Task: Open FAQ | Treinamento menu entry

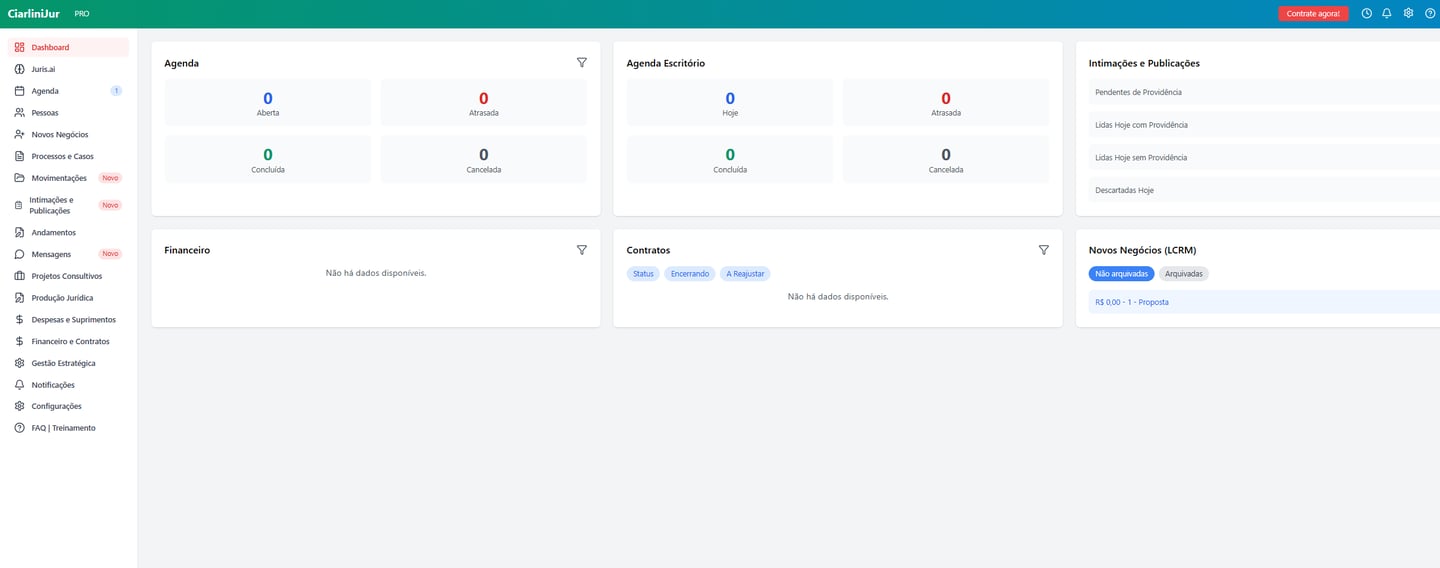Action: click(x=69, y=428)
